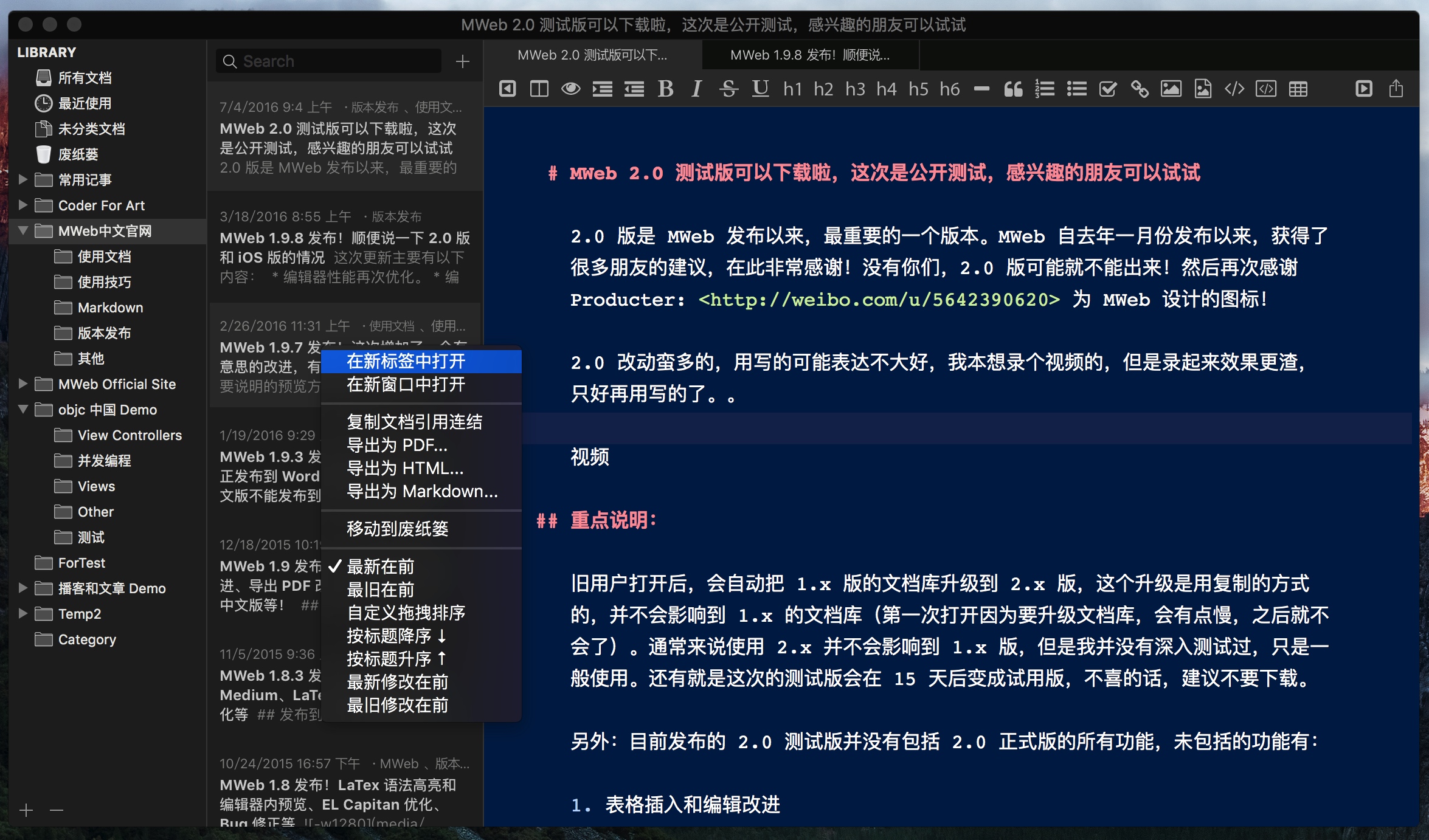Insert a task list using the checkbox icon
Image resolution: width=1429 pixels, height=840 pixels.
click(1108, 89)
